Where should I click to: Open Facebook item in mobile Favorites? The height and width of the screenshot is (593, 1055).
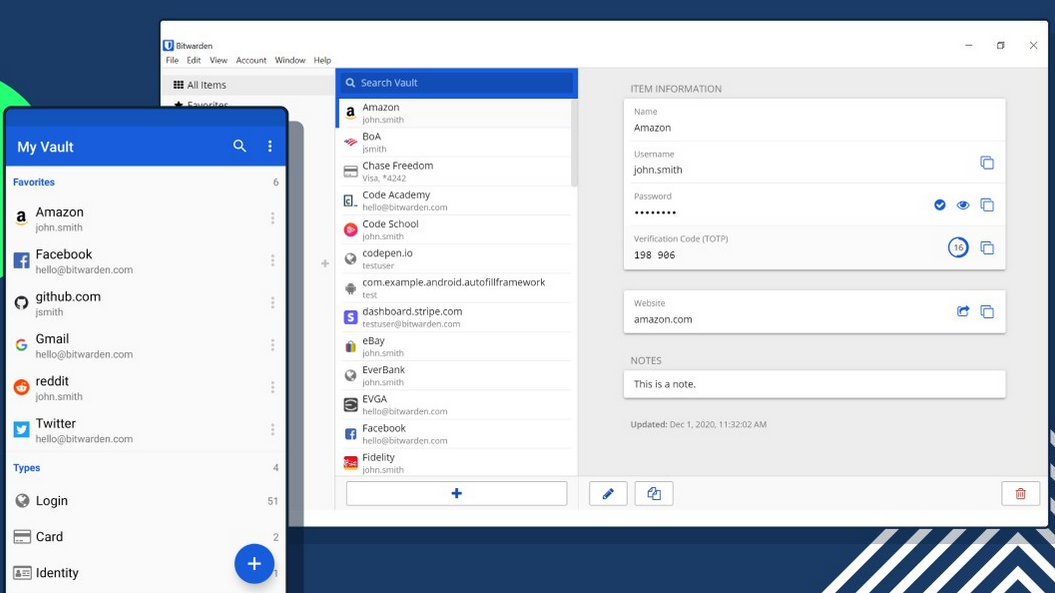(x=146, y=261)
